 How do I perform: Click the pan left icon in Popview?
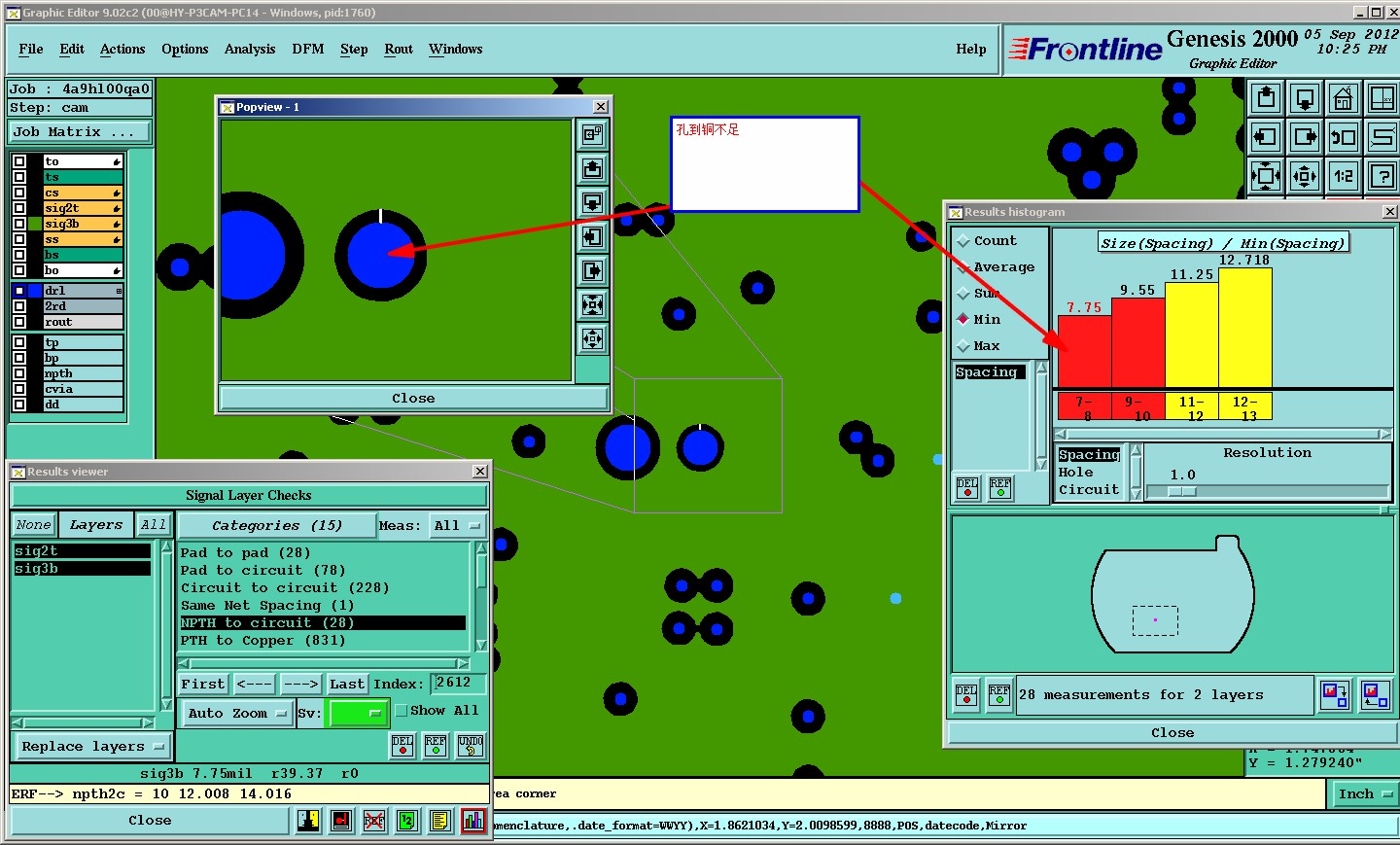pyautogui.click(x=592, y=236)
